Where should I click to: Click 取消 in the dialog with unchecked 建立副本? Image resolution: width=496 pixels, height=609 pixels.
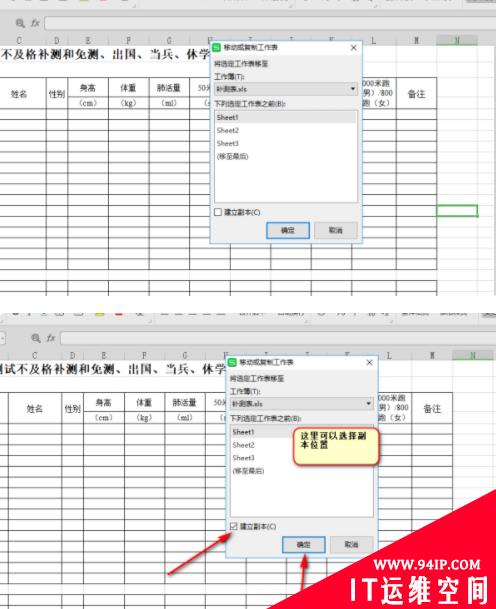pos(335,230)
